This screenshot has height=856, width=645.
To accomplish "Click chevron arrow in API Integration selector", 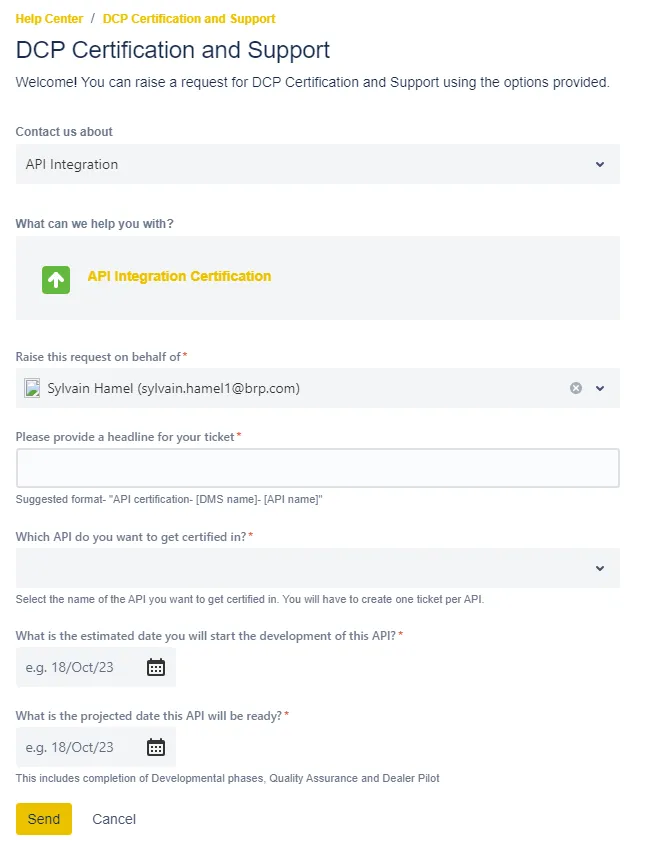I will [600, 164].
